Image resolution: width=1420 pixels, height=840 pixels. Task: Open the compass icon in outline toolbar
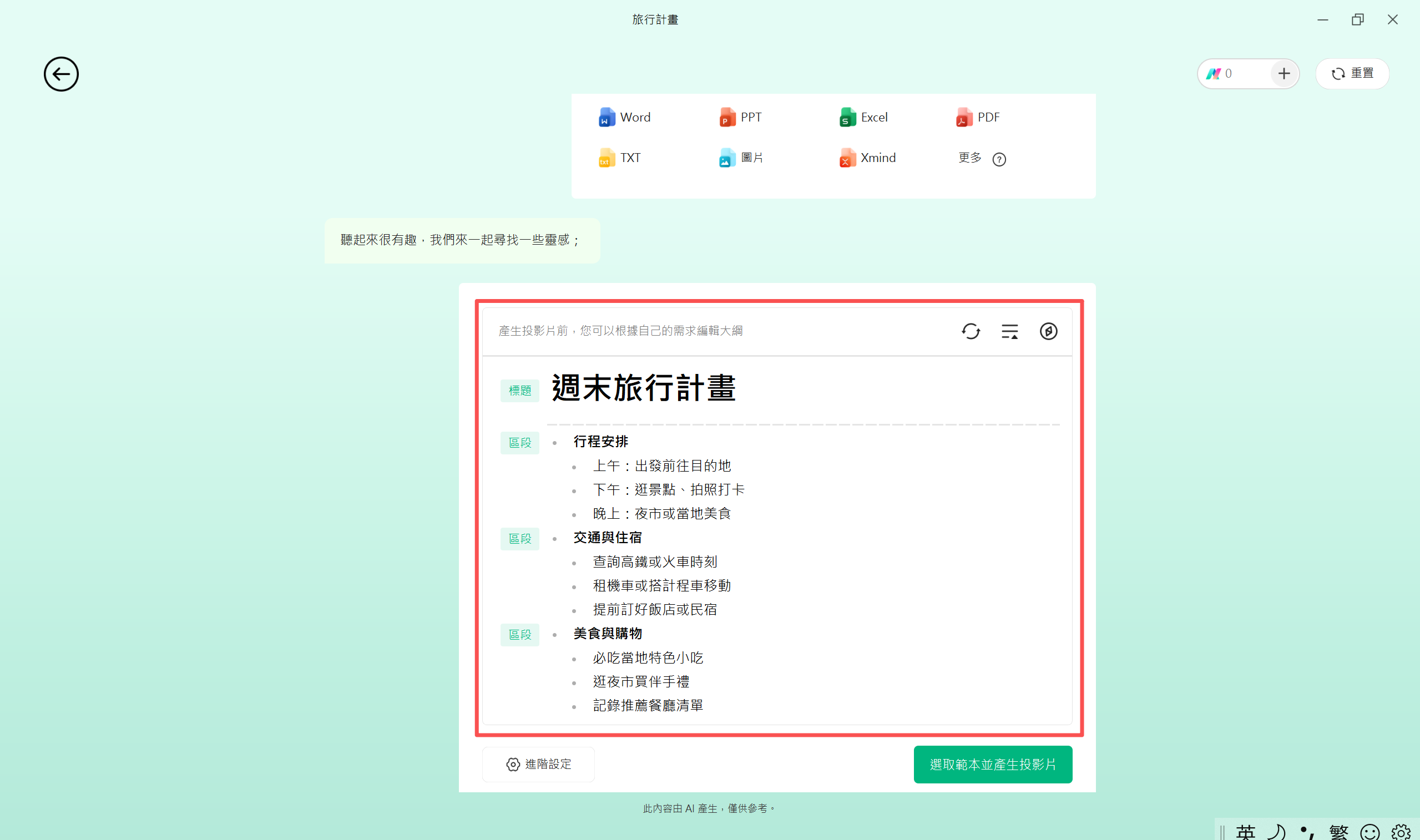1049,331
